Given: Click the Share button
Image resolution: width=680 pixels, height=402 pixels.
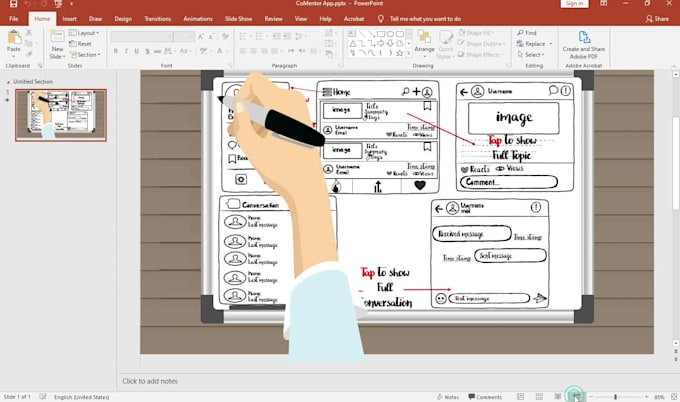Looking at the screenshot, I should [x=657, y=19].
